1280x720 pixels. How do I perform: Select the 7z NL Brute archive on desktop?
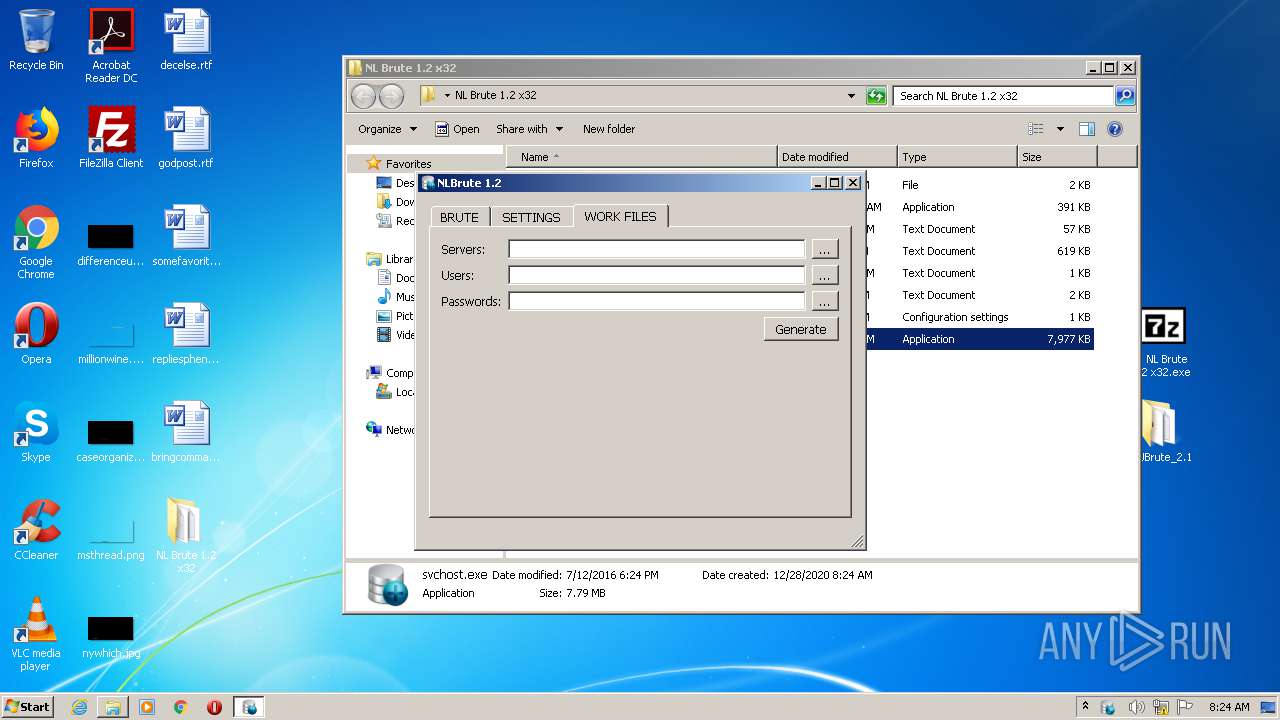click(1163, 342)
